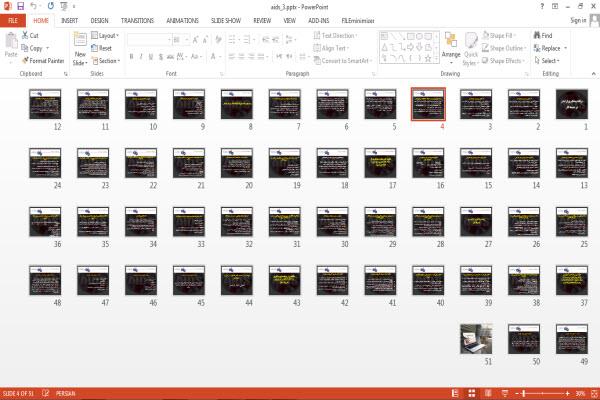Expand Shape Fill dropdown
Viewport: 600px width, 400px height.
[498, 35]
